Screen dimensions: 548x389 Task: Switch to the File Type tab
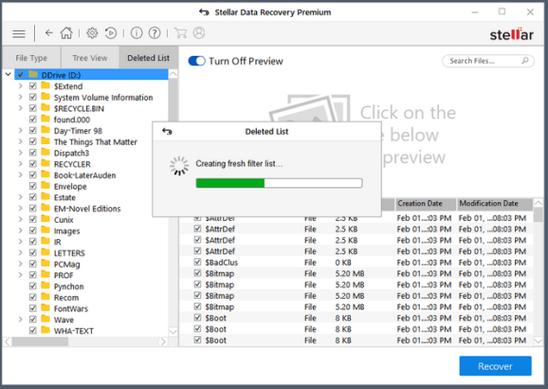pyautogui.click(x=31, y=58)
